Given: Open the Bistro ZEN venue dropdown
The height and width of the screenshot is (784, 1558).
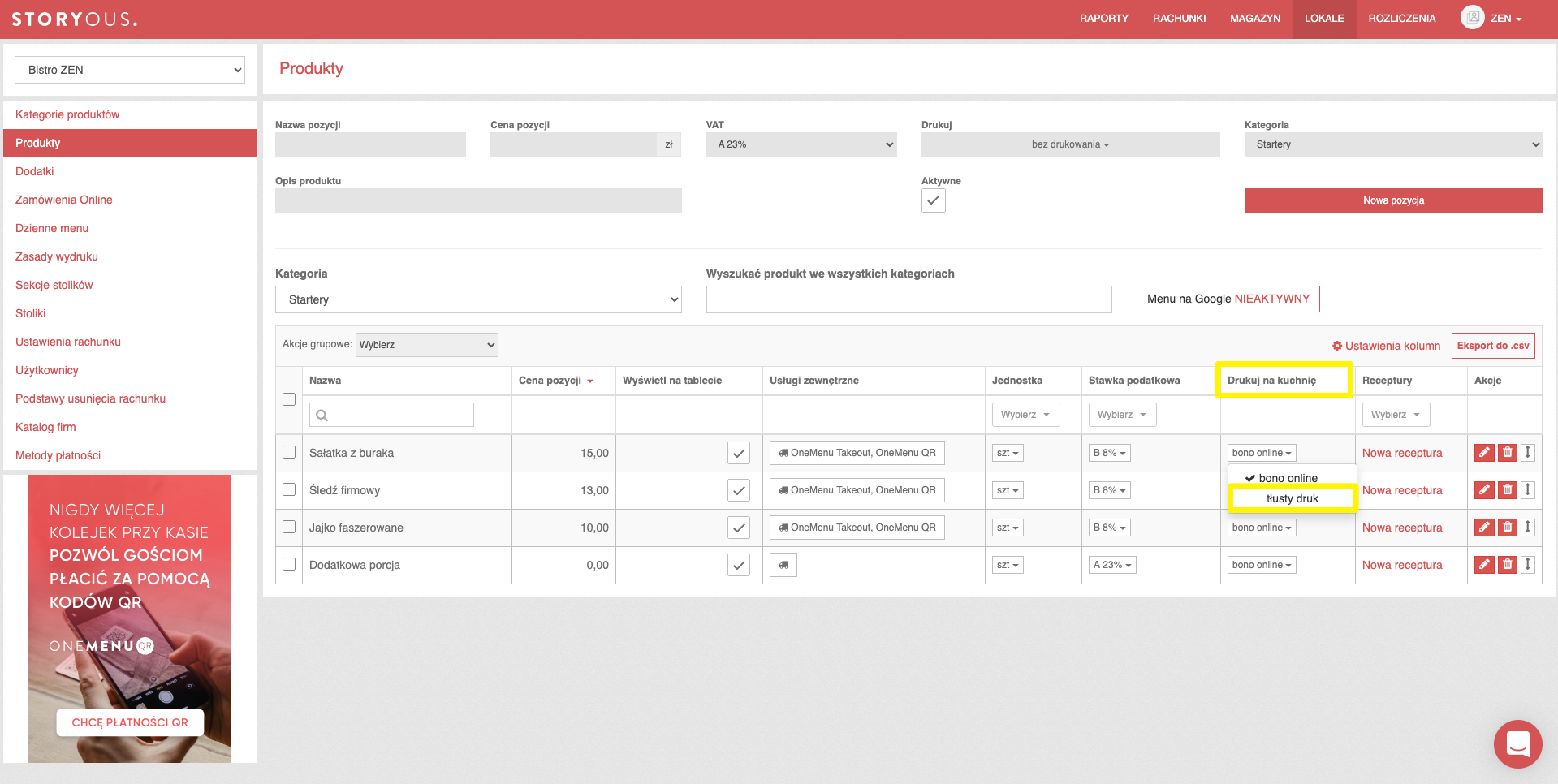Looking at the screenshot, I should click(130, 70).
